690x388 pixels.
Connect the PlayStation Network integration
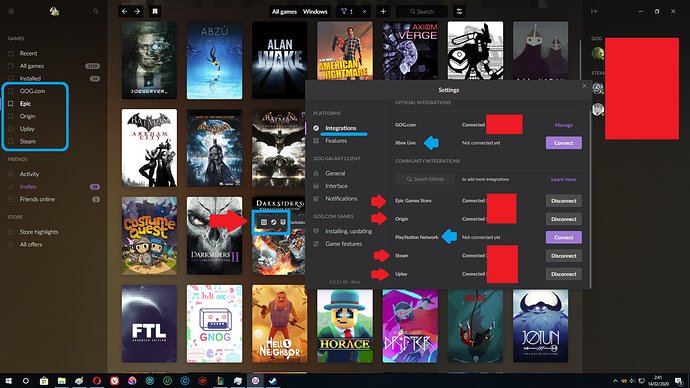point(564,238)
